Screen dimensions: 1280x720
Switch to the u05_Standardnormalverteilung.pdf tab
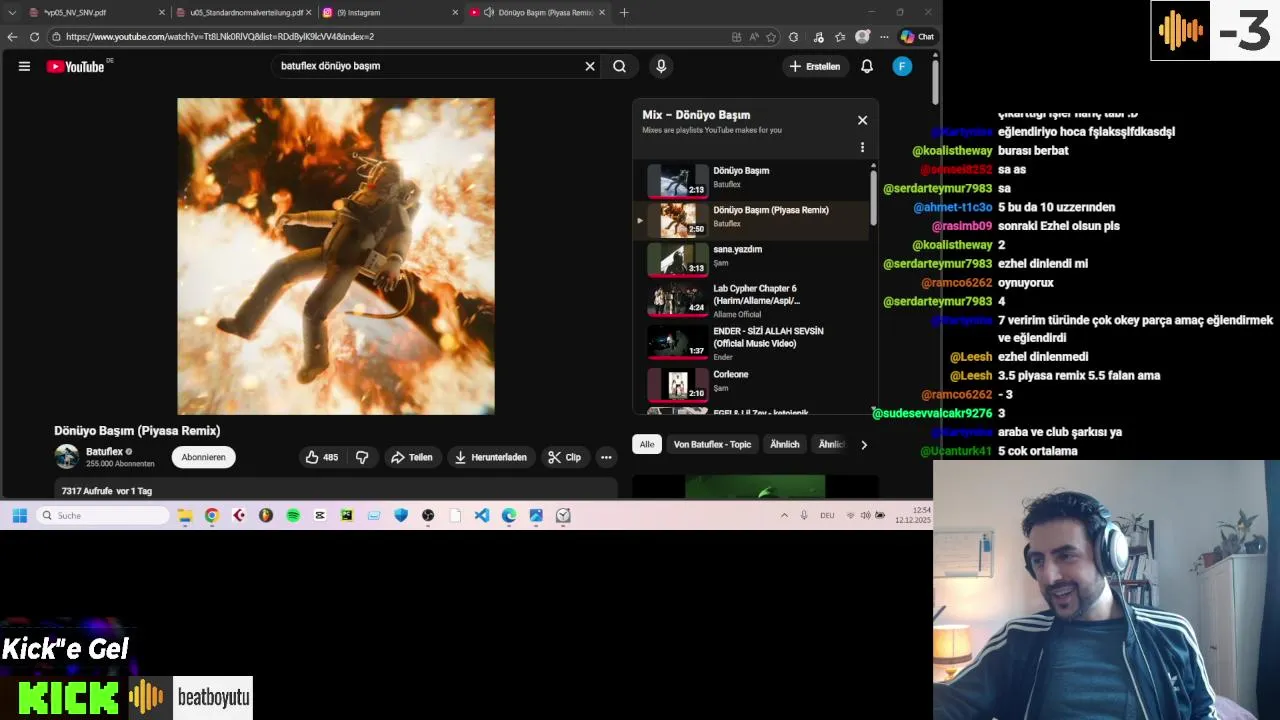point(243,12)
